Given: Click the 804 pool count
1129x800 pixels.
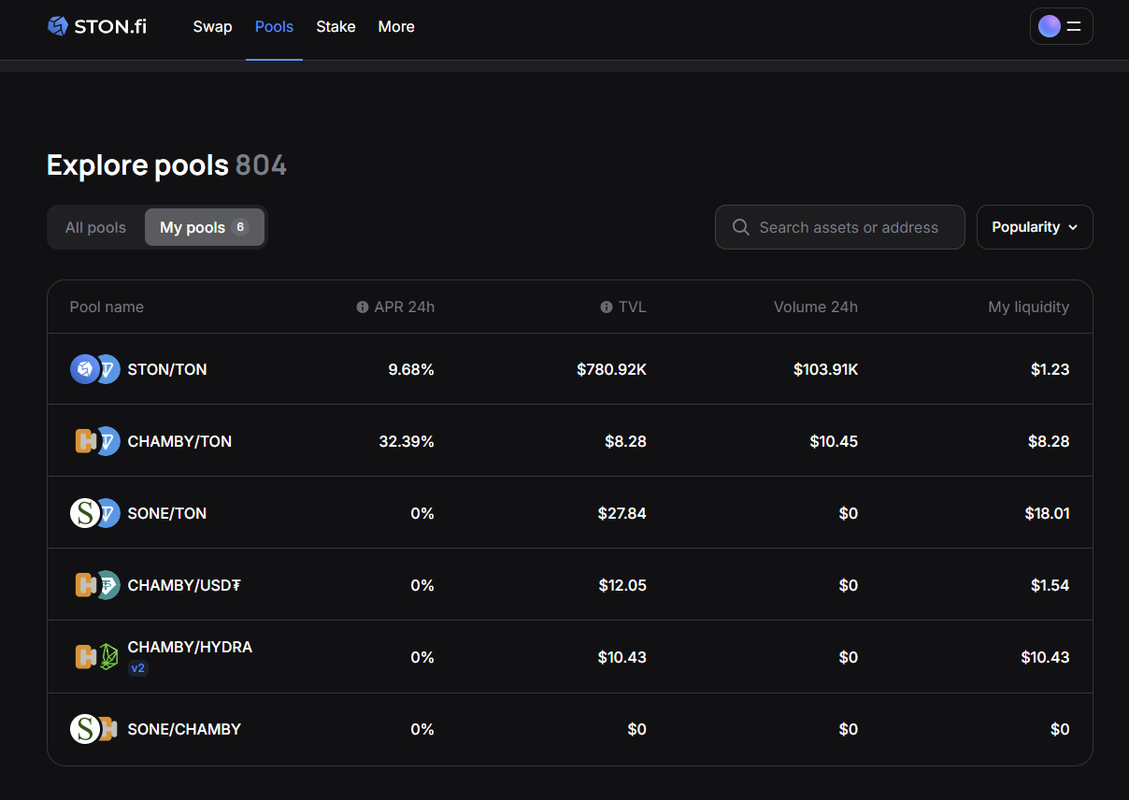Looking at the screenshot, I should (x=261, y=166).
